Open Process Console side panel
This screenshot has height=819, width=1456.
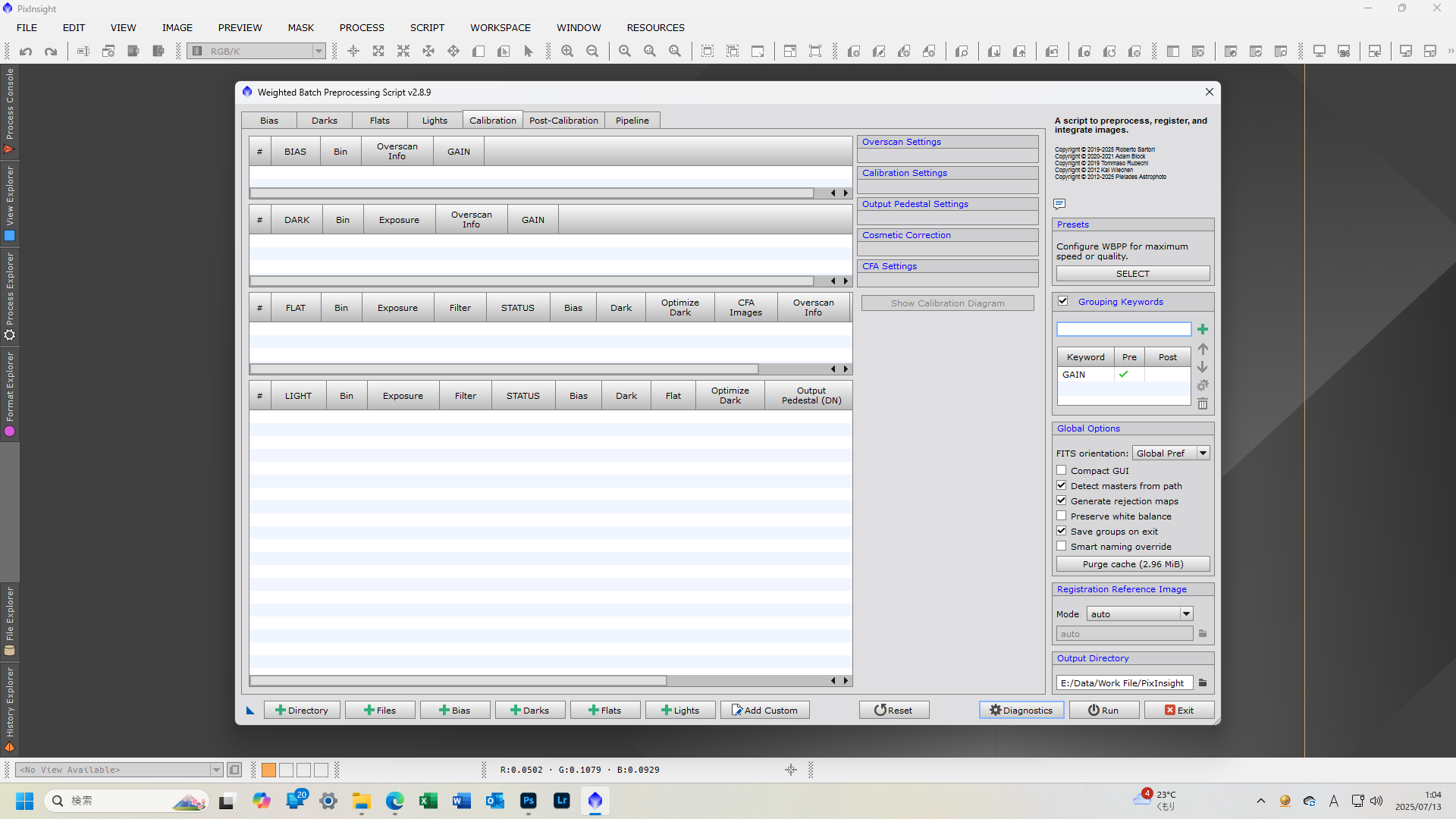10,111
